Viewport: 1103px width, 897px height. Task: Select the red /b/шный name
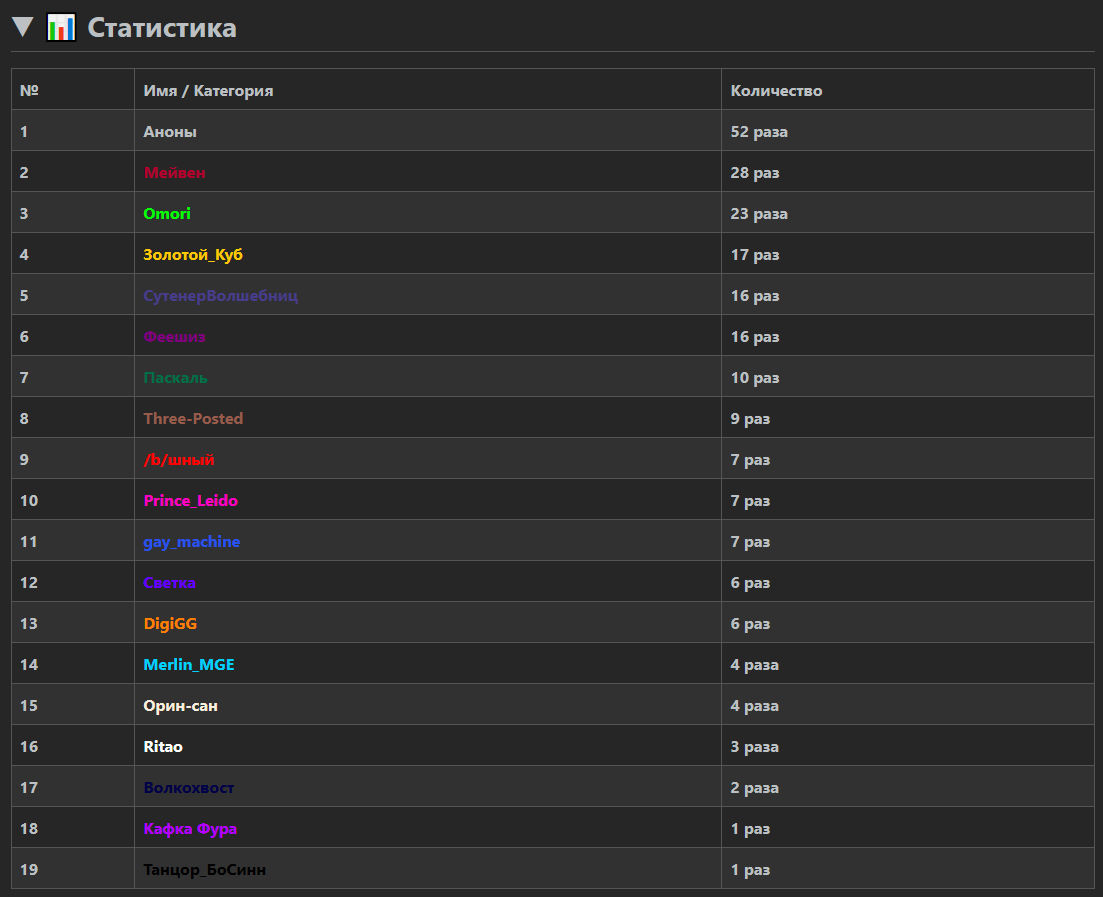(x=179, y=459)
